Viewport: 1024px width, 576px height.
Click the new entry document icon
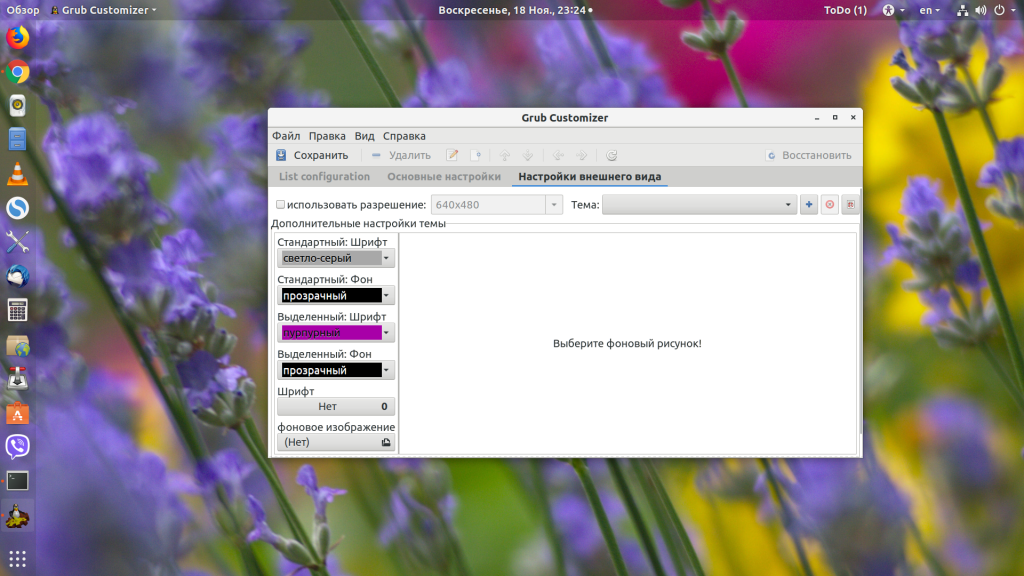click(477, 155)
